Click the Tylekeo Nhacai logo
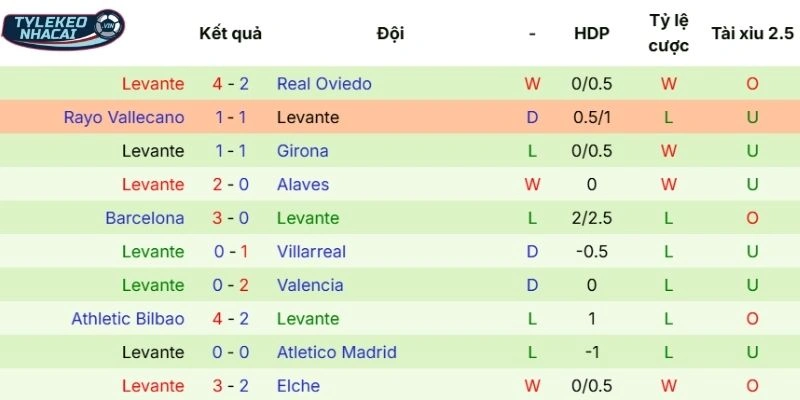This screenshot has height=400, width=800. coord(62,28)
